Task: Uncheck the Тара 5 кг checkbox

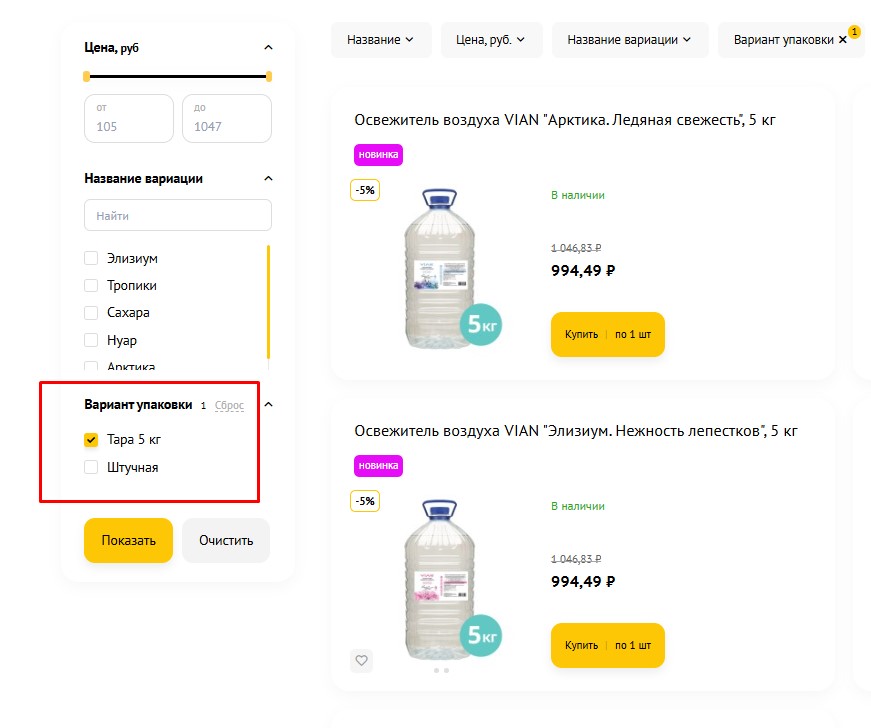Action: [91, 440]
